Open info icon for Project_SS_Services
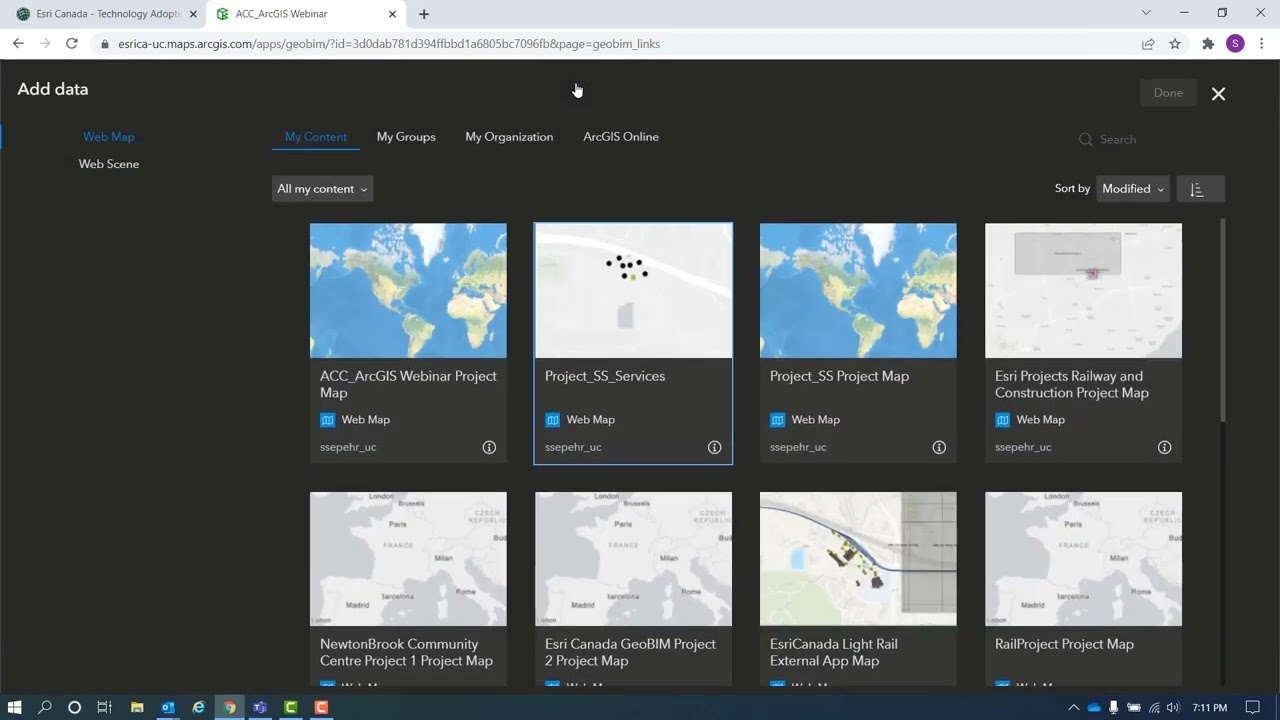 [x=714, y=448]
